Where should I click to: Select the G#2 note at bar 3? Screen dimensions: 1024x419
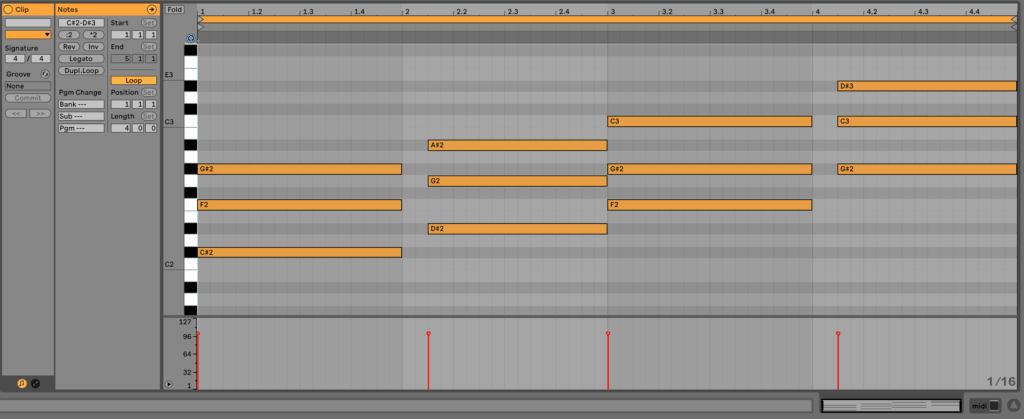click(709, 169)
